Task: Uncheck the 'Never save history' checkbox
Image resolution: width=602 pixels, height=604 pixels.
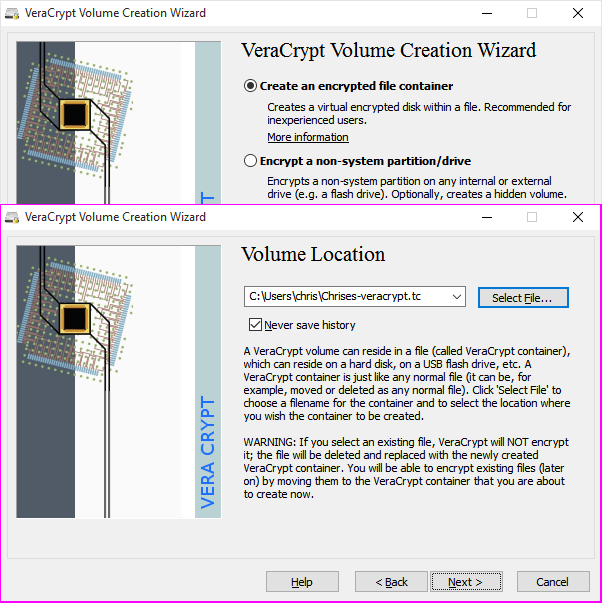Action: (x=255, y=324)
